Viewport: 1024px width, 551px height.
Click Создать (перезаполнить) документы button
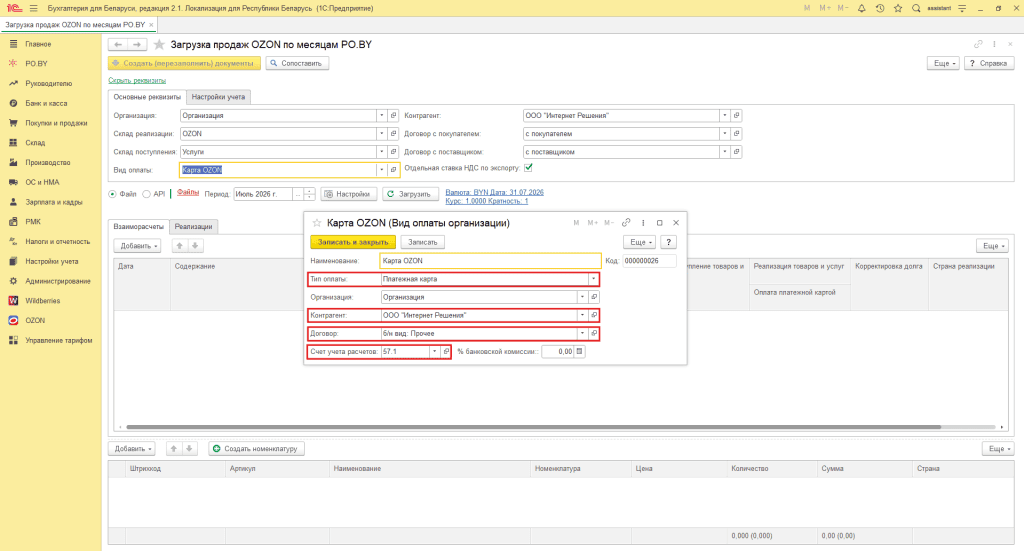[184, 63]
